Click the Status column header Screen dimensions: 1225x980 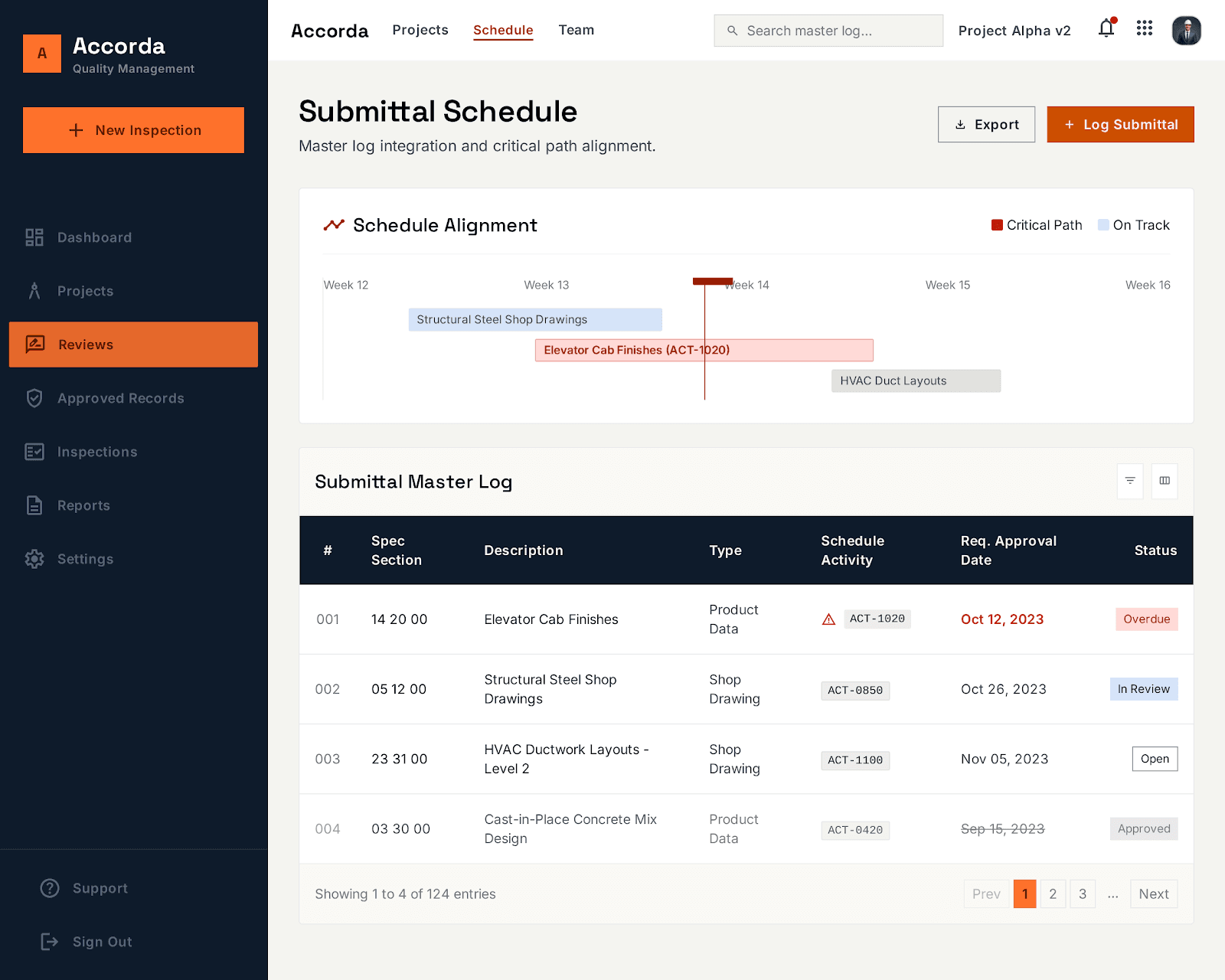tap(1155, 550)
